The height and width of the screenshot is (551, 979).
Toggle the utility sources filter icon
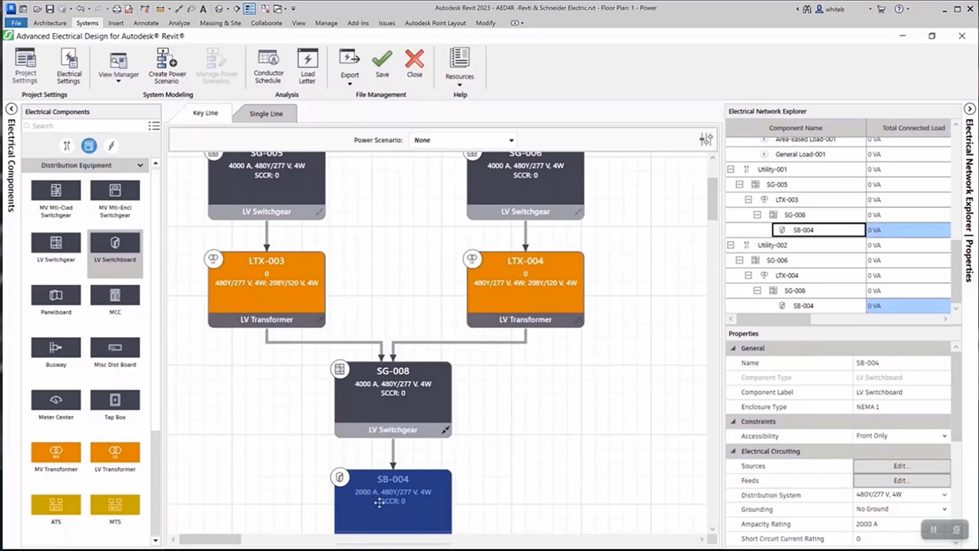point(67,145)
